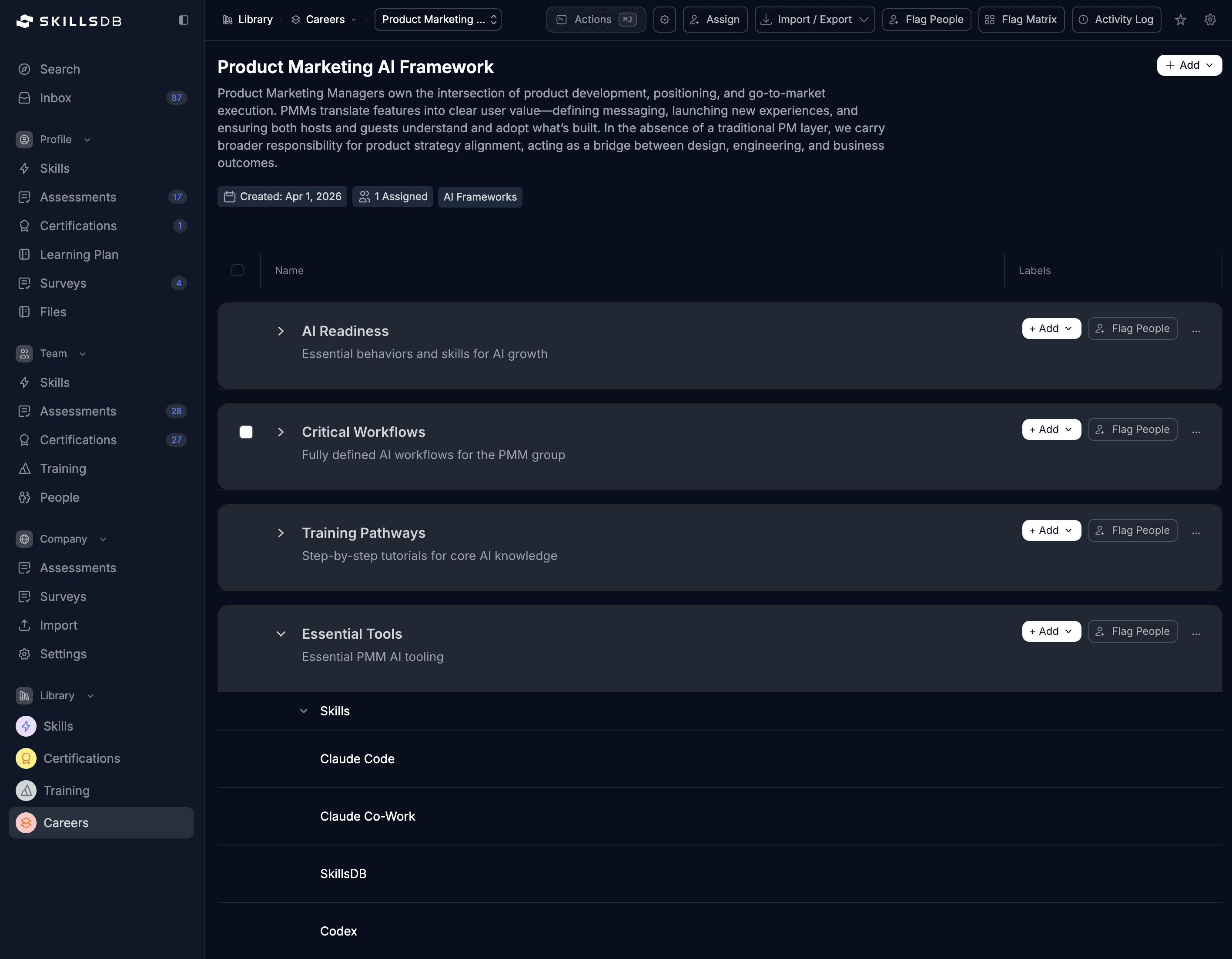Collapse the sidebar with the panel icon
Viewport: 1232px width, 959px height.
pyautogui.click(x=183, y=20)
